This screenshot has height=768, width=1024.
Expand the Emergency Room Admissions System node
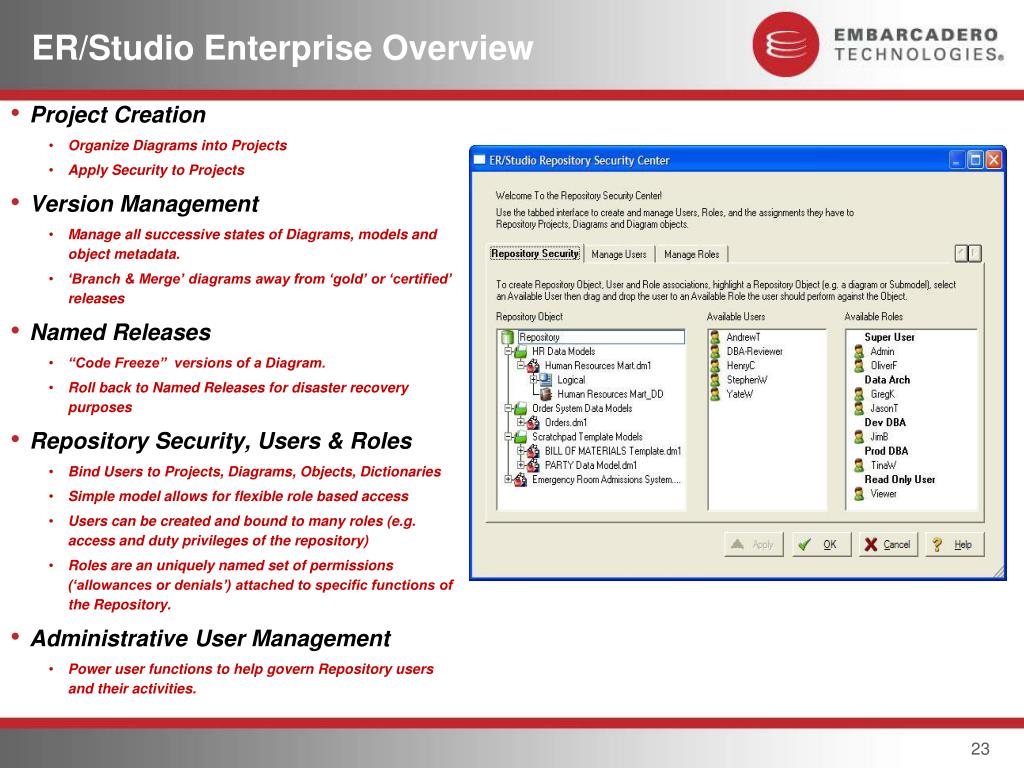[507, 479]
